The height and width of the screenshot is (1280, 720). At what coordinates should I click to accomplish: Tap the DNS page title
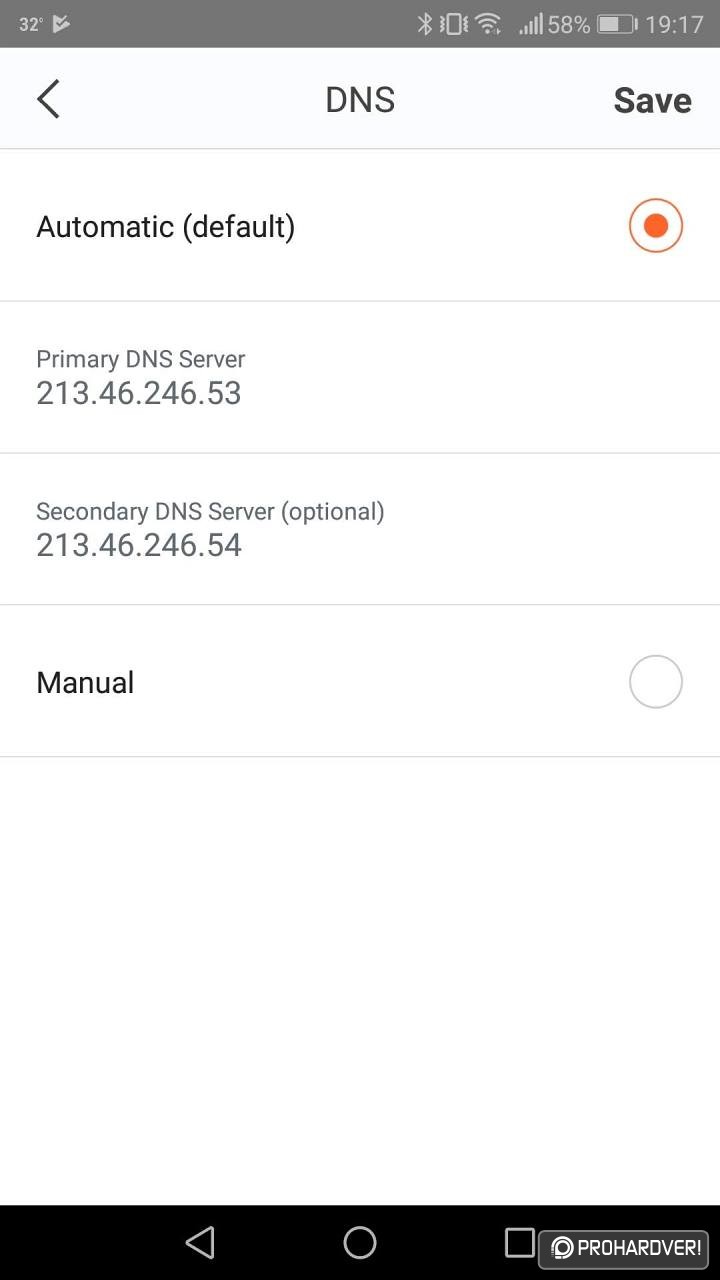(x=360, y=100)
